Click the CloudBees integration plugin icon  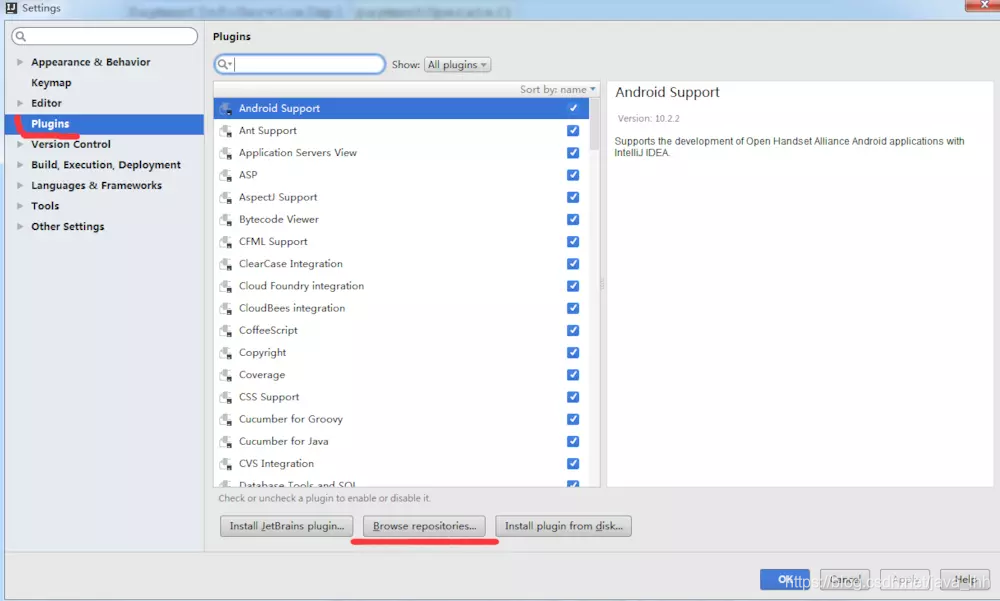coord(225,309)
